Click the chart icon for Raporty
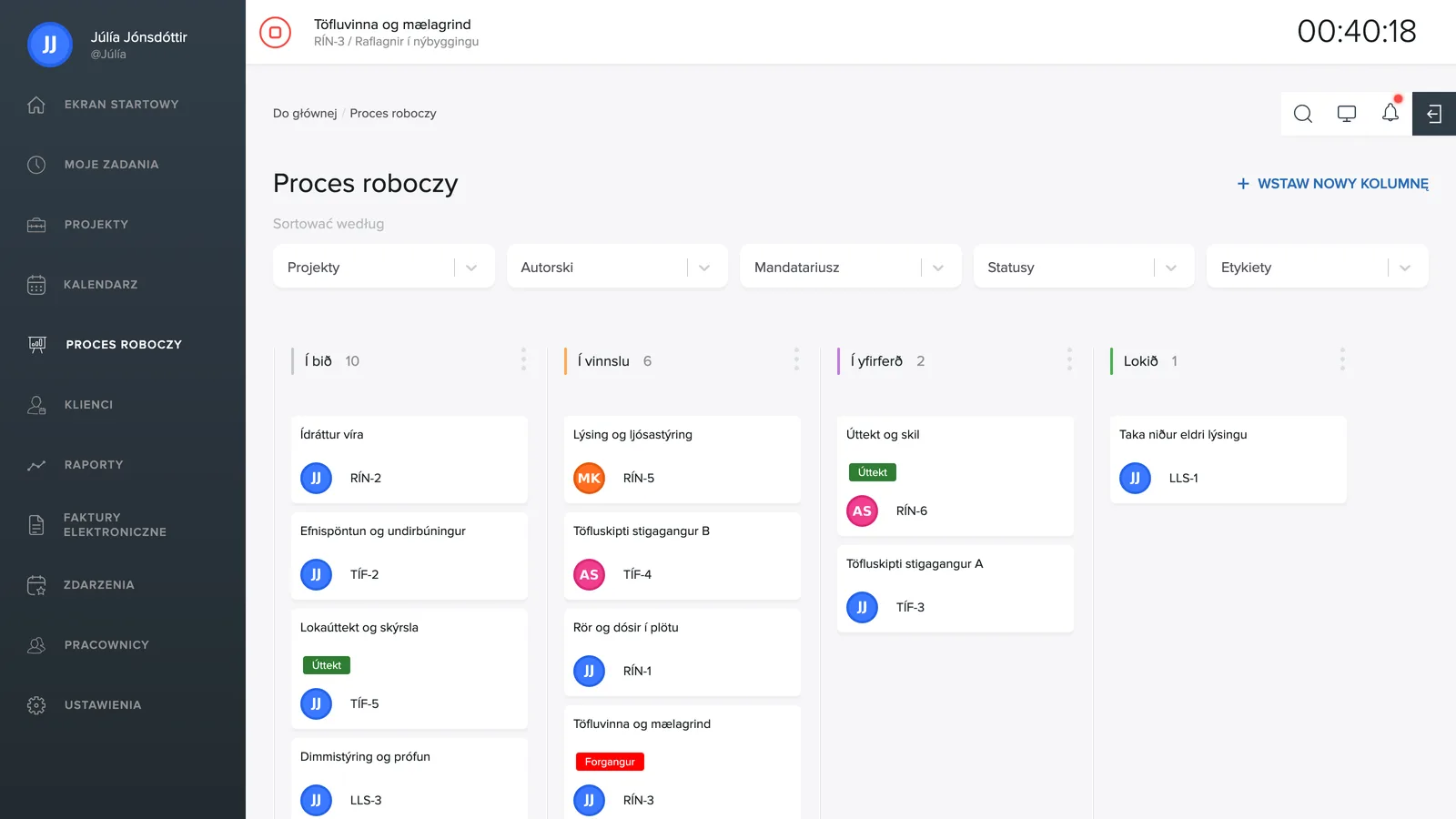This screenshot has width=1456, height=819. [36, 465]
